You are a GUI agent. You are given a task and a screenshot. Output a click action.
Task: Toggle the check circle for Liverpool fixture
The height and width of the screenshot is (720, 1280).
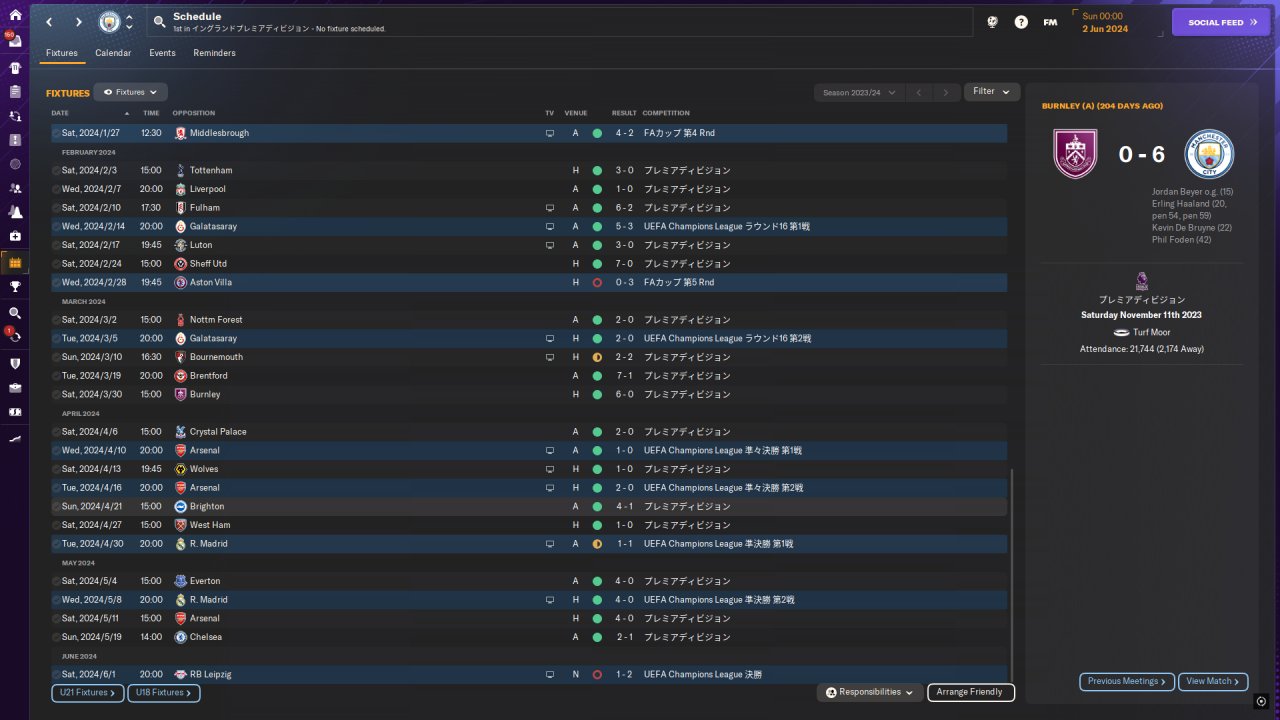56,189
